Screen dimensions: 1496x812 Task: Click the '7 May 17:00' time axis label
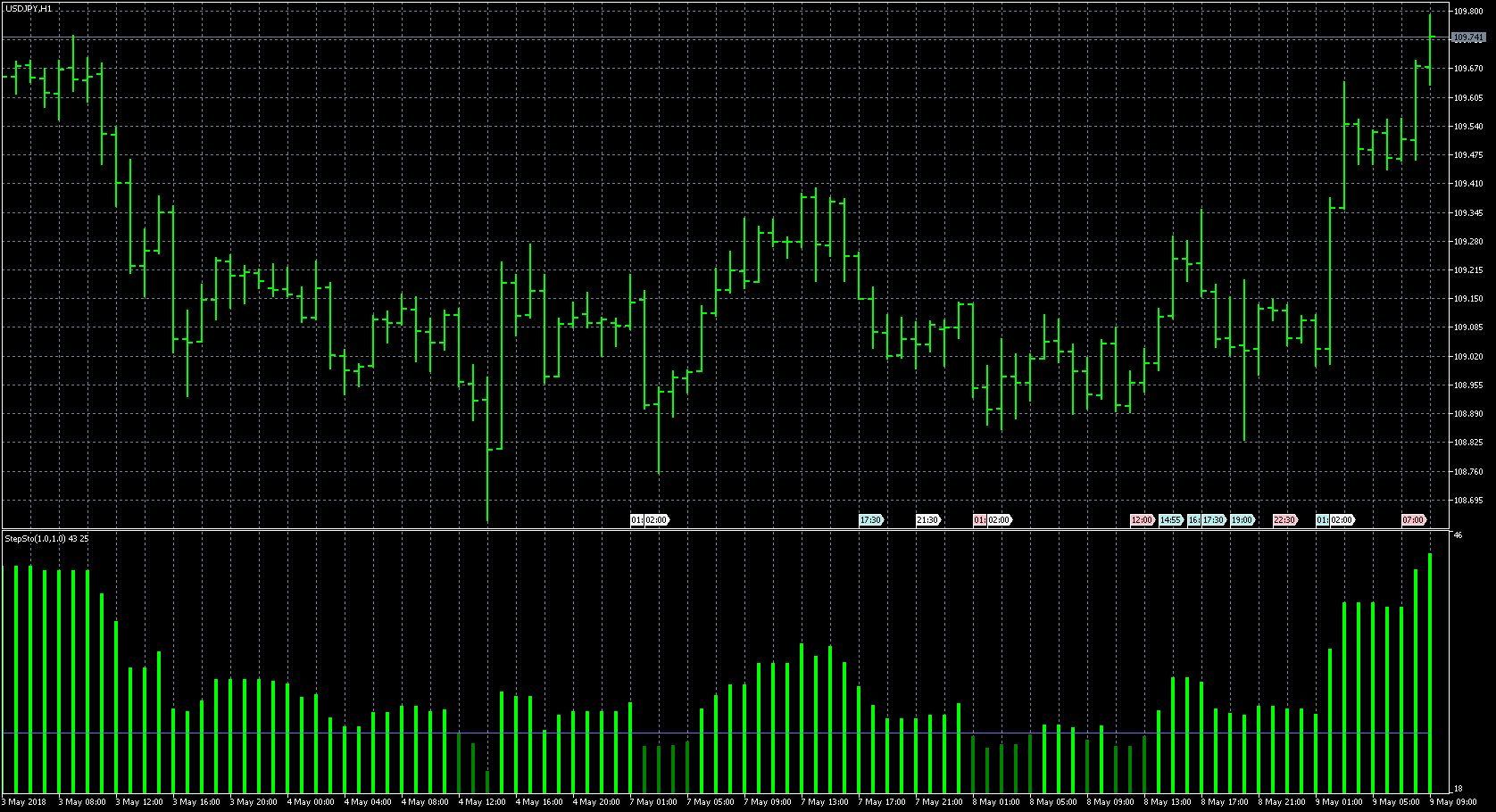[x=882, y=802]
